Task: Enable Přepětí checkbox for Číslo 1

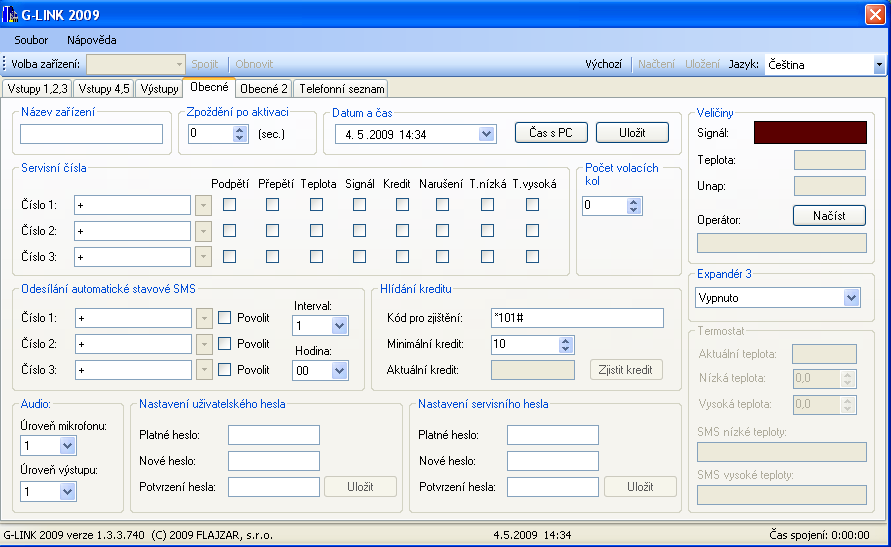Action: pos(273,204)
